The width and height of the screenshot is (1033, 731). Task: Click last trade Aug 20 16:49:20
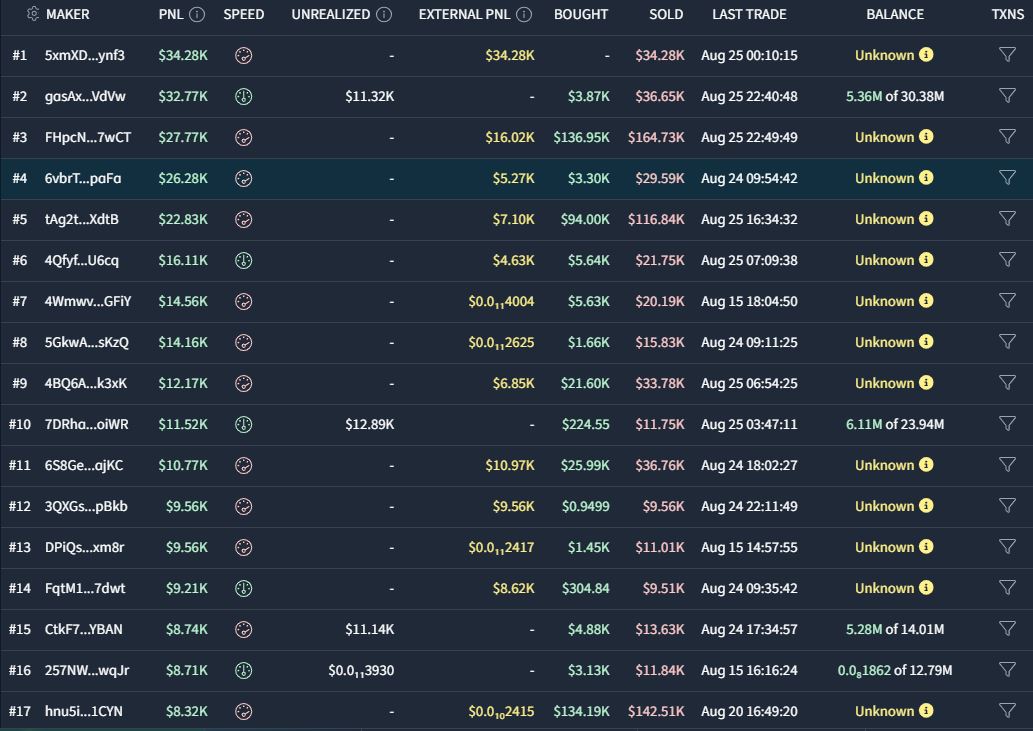[749, 711]
